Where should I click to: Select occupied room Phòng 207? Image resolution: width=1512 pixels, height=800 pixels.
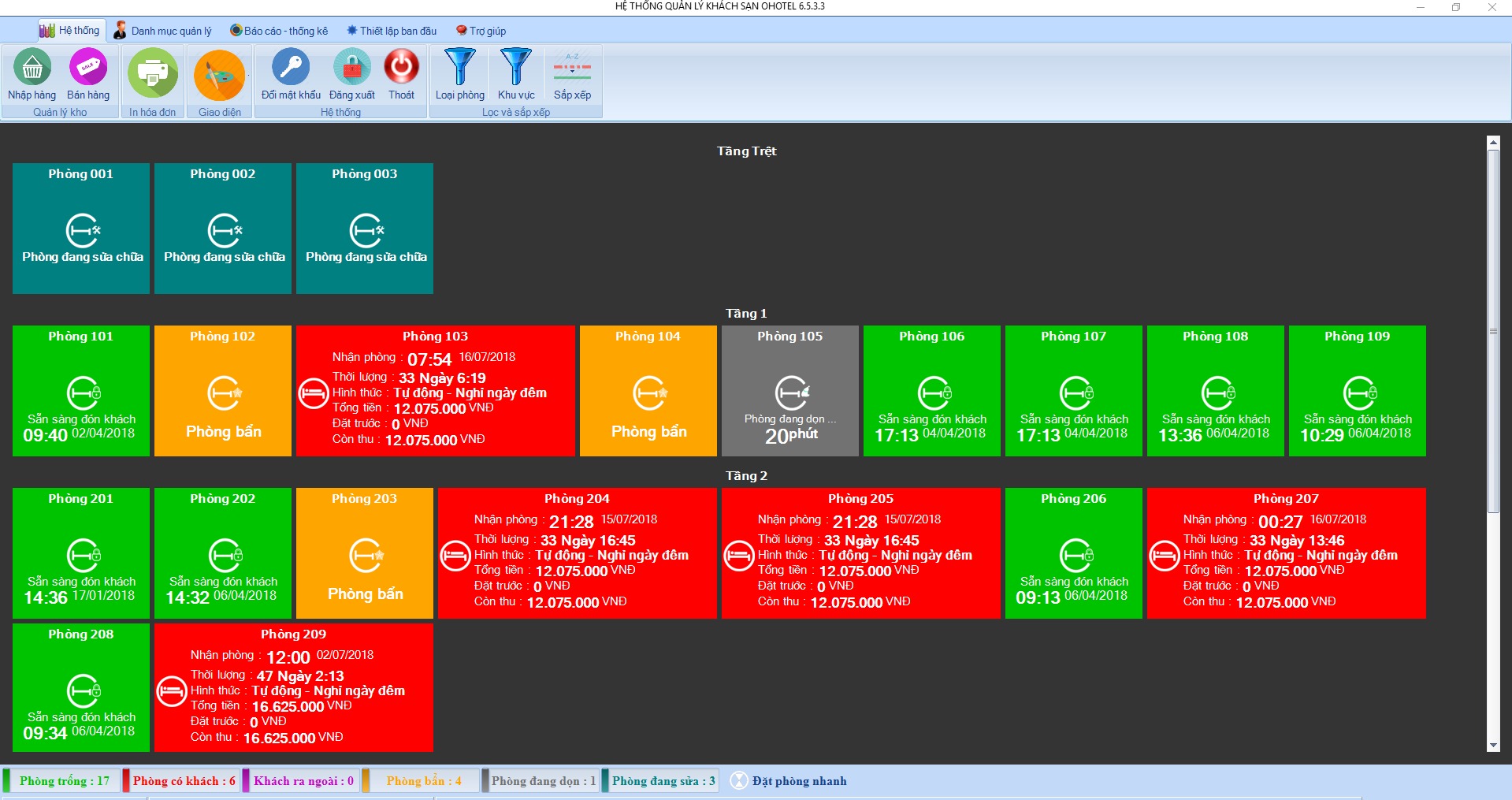[1287, 553]
